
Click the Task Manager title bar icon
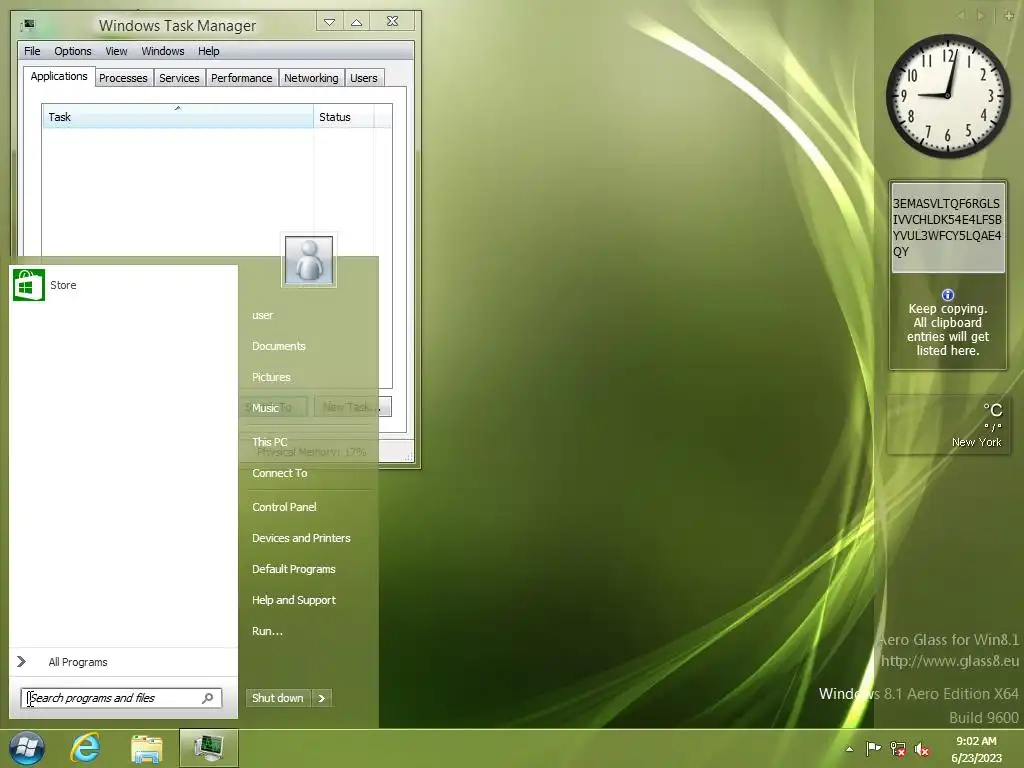[x=27, y=25]
